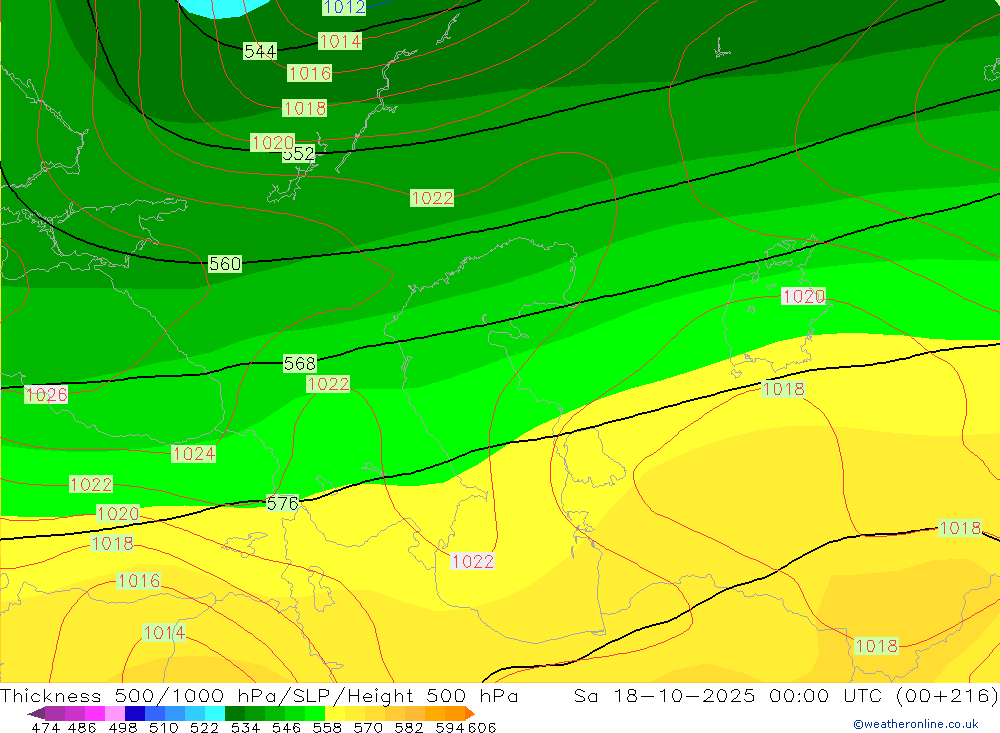Pick the darkest green legend swatch
1000x733 pixels.
point(235,713)
